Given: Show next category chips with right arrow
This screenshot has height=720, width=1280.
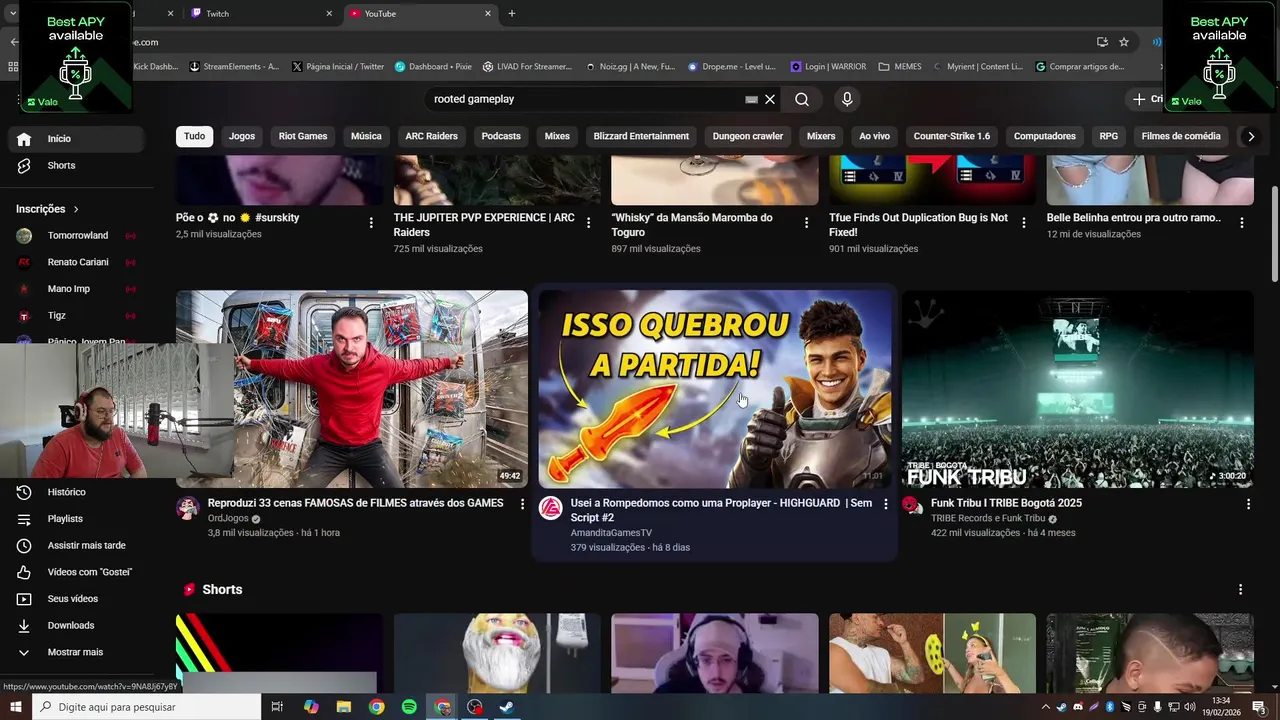Looking at the screenshot, I should pyautogui.click(x=1250, y=136).
